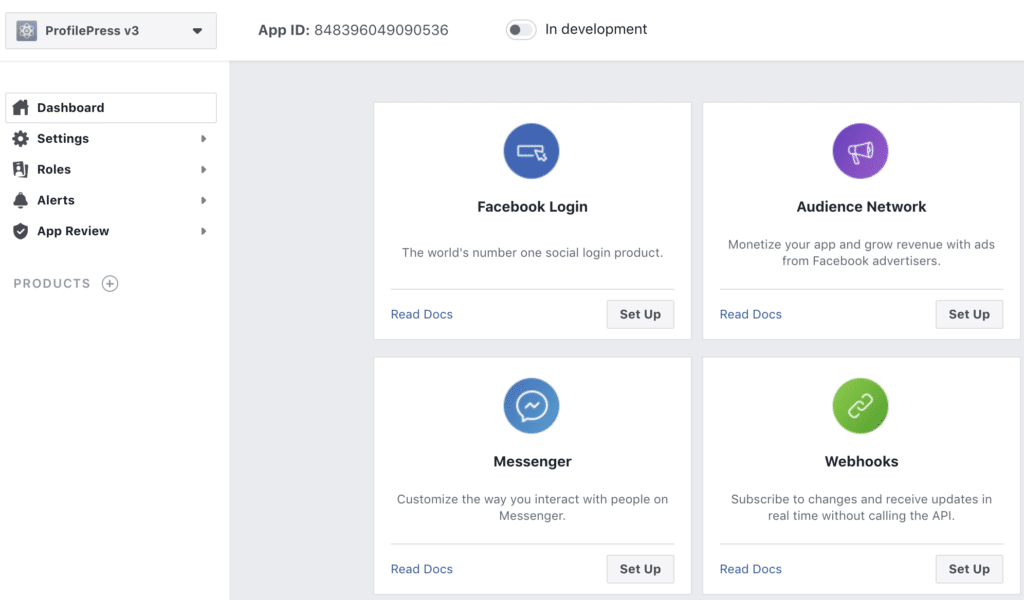Open Read Docs for Webhooks
The height and width of the screenshot is (600, 1024).
coord(750,569)
